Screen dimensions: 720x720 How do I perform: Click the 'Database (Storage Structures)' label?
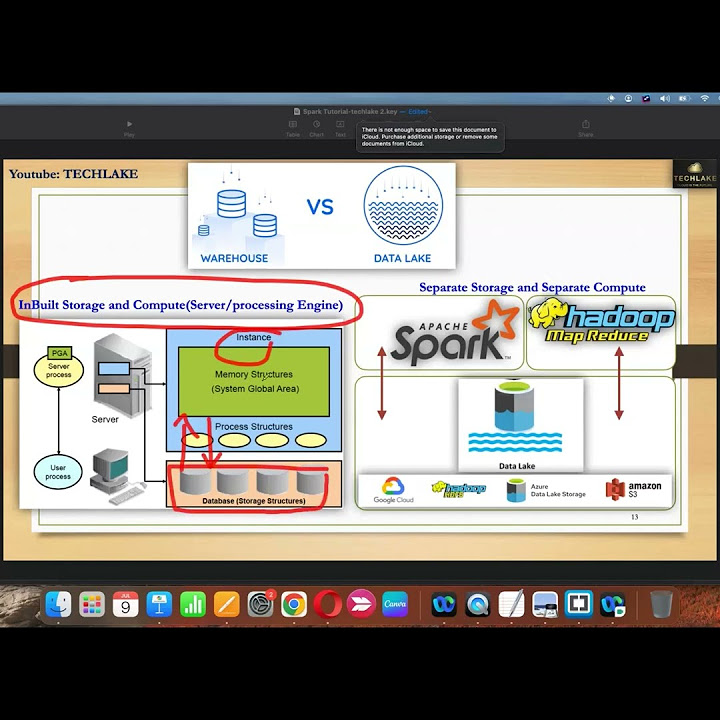[x=253, y=501]
